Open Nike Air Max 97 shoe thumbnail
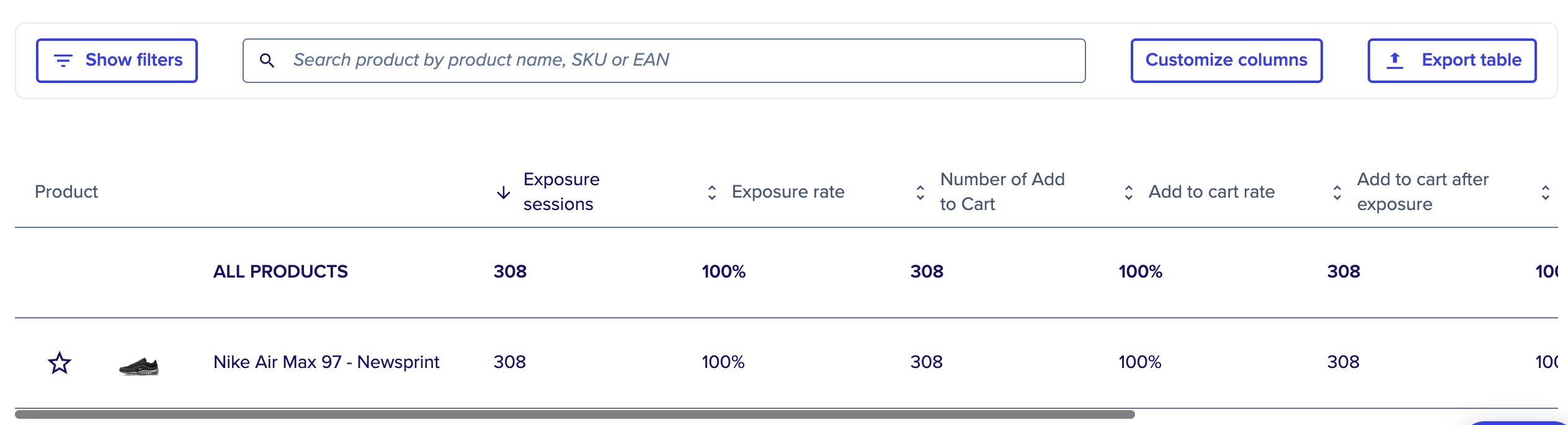Image resolution: width=1568 pixels, height=425 pixels. [x=139, y=366]
